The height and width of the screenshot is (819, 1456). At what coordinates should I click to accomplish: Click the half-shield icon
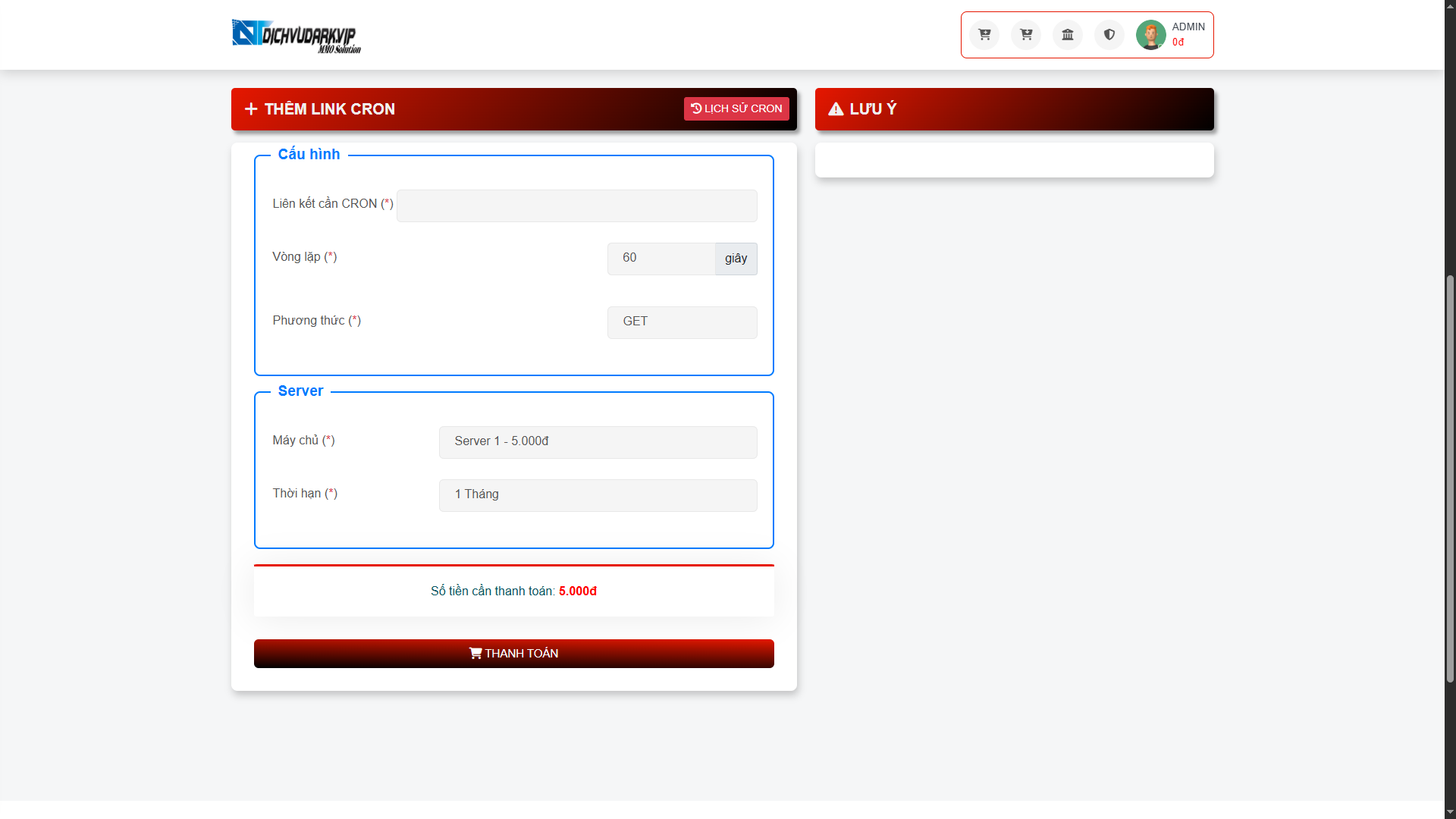1109,35
